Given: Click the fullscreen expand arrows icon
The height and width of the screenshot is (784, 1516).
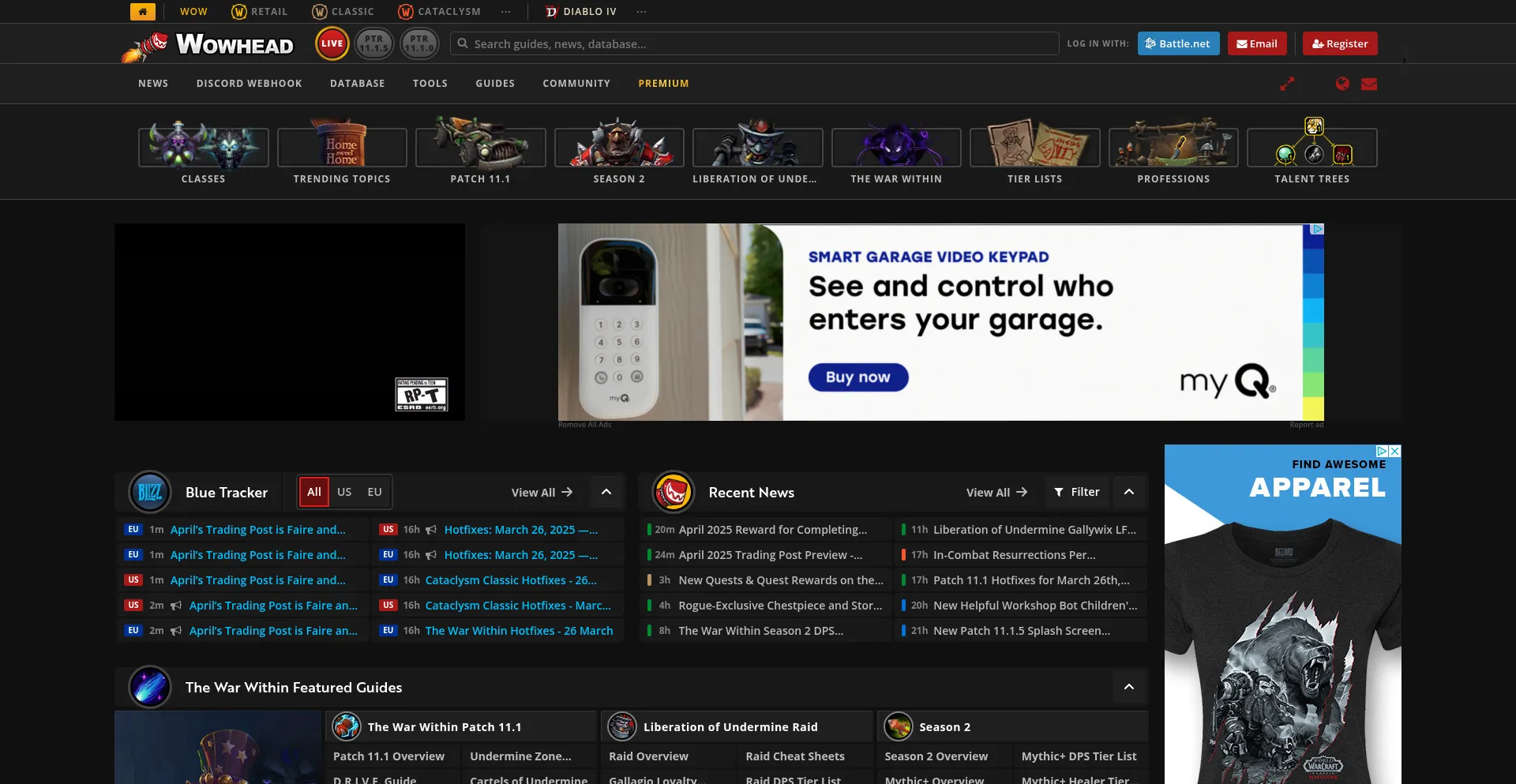Looking at the screenshot, I should (x=1288, y=84).
